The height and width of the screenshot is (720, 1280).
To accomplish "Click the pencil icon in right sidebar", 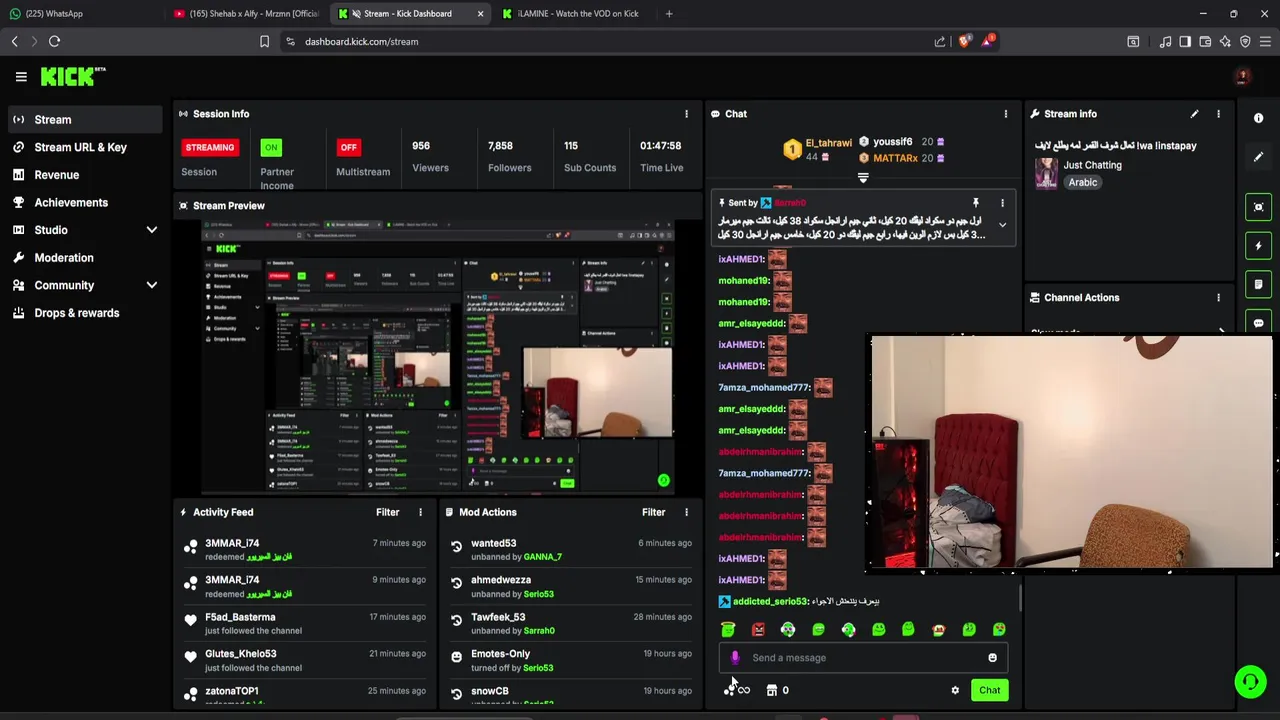I will tap(1258, 157).
